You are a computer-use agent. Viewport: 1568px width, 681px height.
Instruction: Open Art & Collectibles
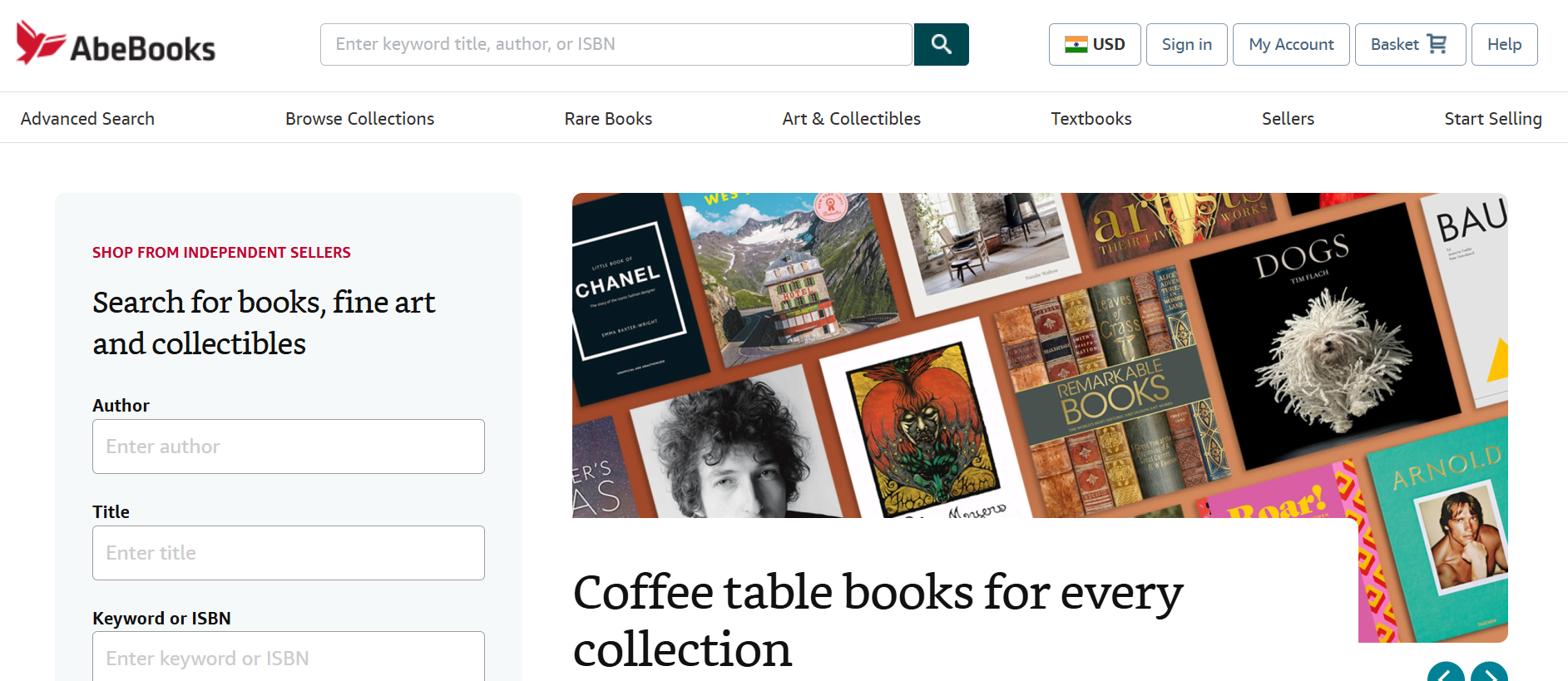[851, 119]
